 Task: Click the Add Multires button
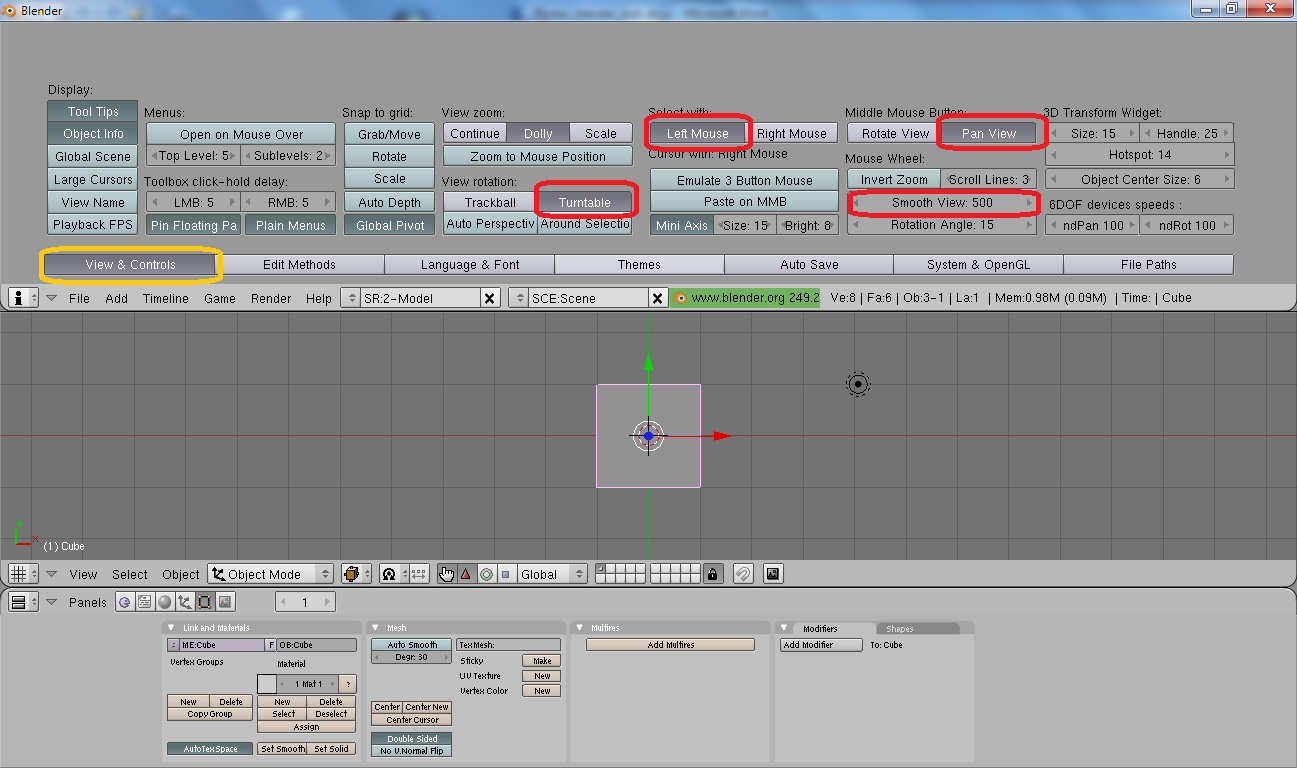tap(670, 645)
